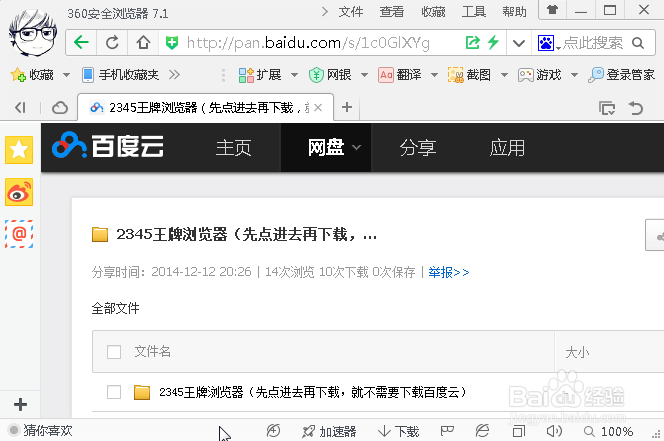Click status bar clock history icon

[273, 431]
